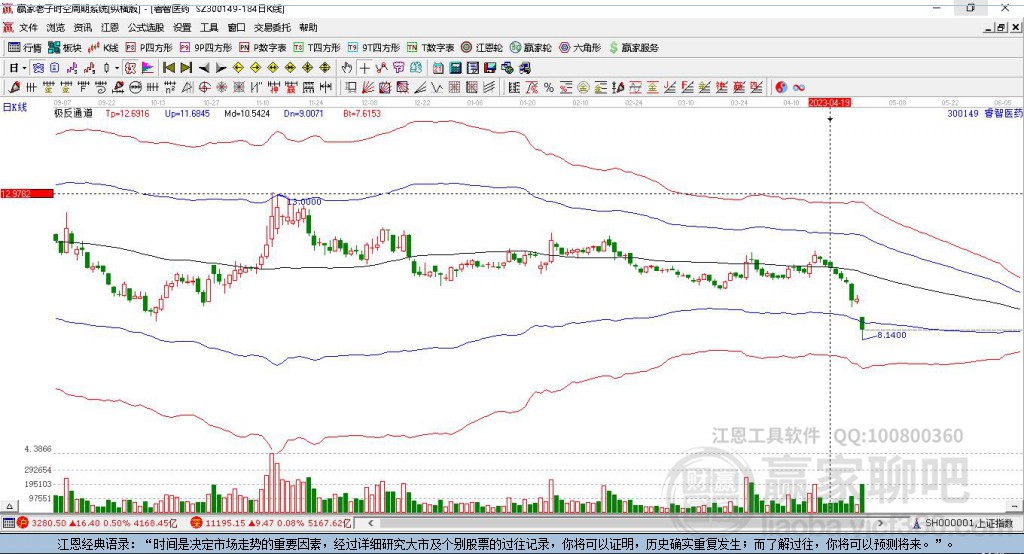Viewport: 1024px width, 554px height.
Task: Open the 浏览 menu
Action: coord(56,27)
